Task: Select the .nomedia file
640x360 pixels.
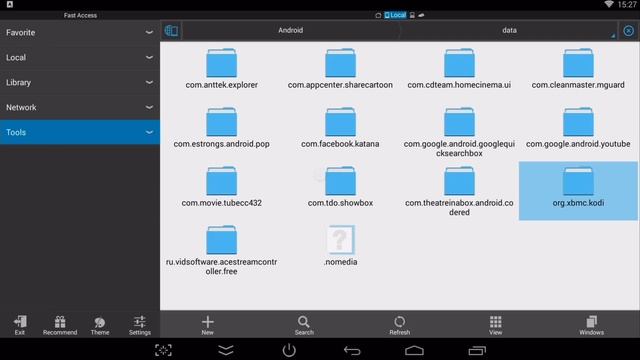Action: coord(340,246)
